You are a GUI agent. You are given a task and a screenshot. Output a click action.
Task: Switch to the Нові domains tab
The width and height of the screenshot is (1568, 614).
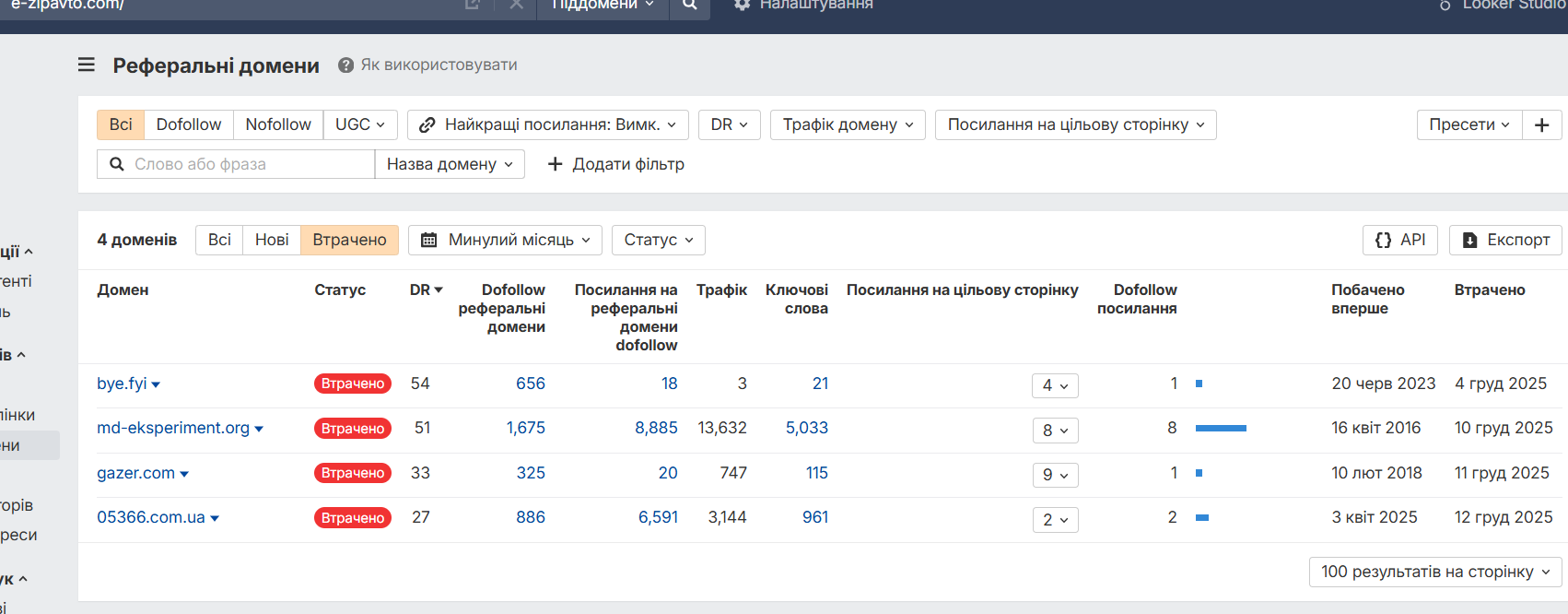(272, 240)
